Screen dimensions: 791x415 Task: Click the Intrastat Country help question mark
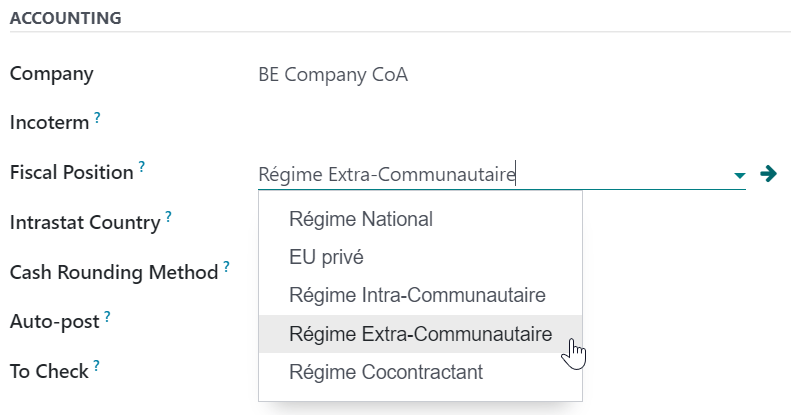168,216
